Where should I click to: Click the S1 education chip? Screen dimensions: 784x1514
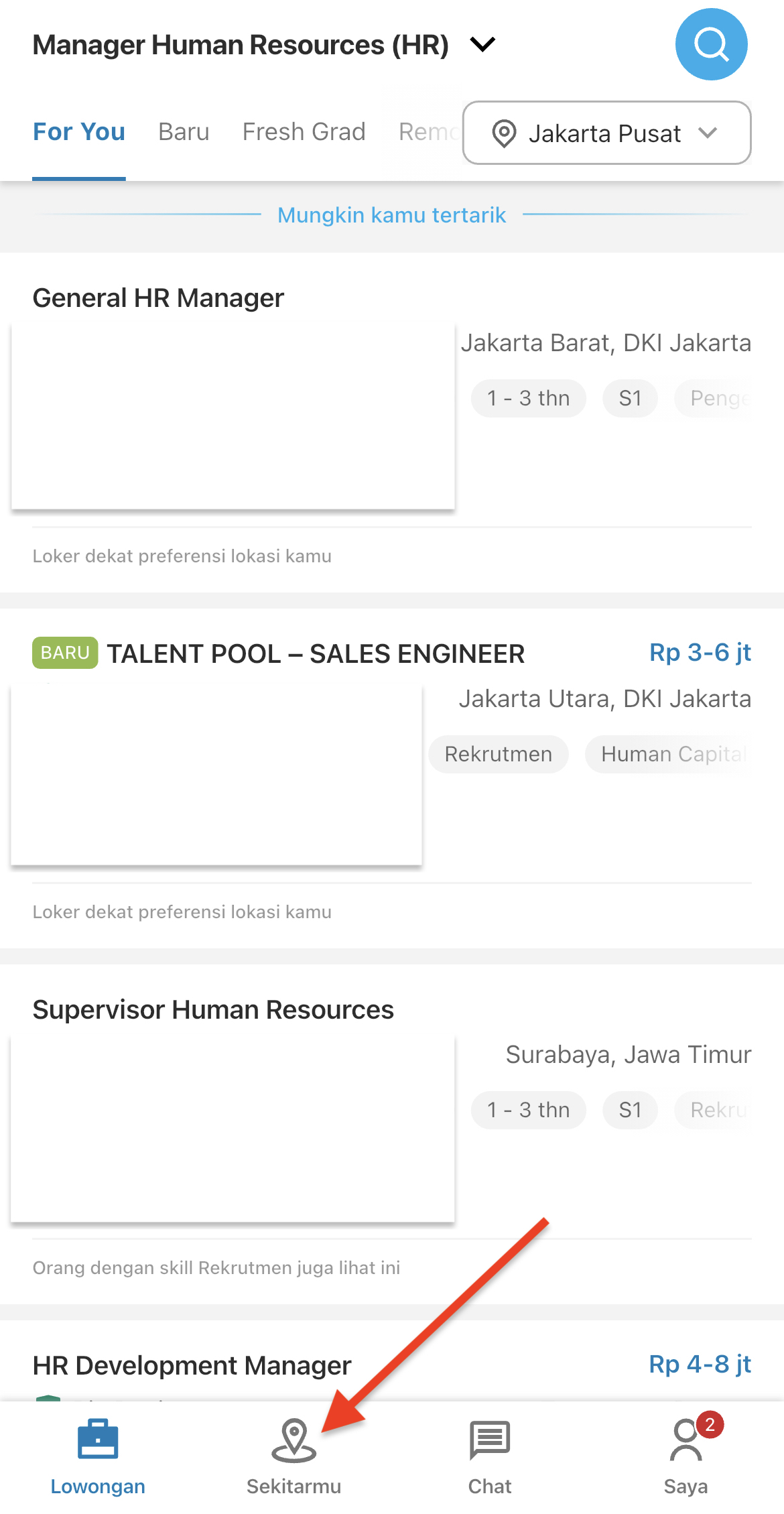(x=629, y=397)
